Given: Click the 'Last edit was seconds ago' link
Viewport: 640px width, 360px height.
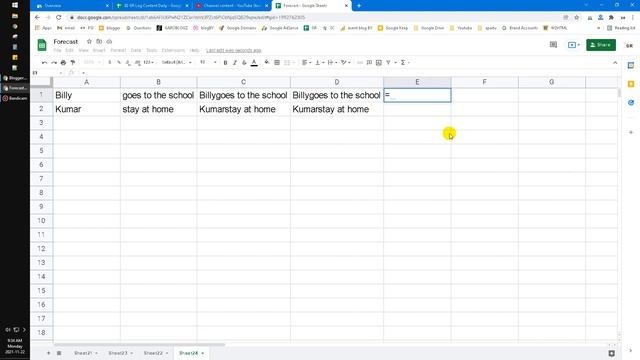Looking at the screenshot, I should pos(233,50).
